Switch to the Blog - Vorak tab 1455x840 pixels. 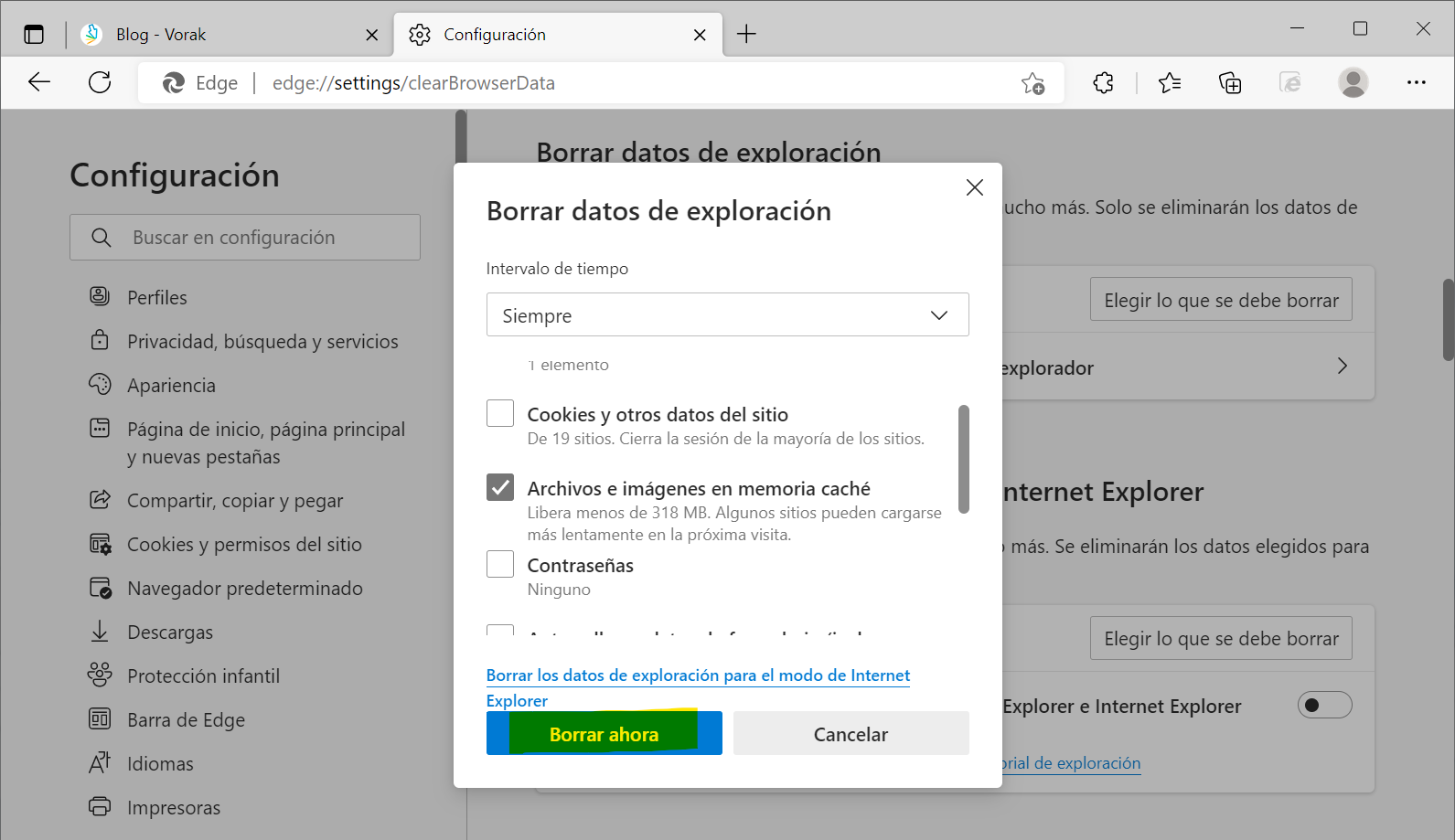[229, 35]
